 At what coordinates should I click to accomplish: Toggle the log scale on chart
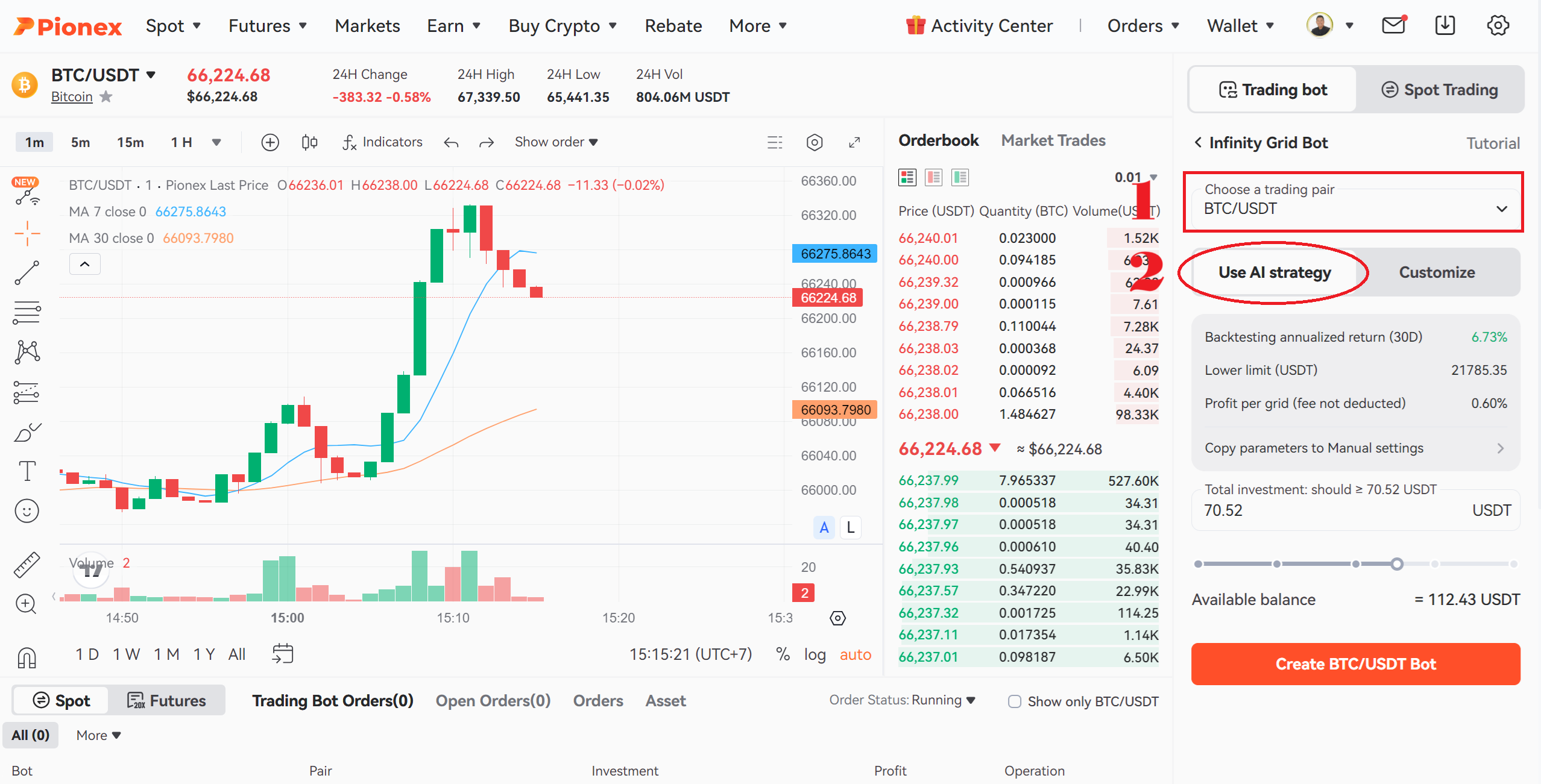pos(815,654)
